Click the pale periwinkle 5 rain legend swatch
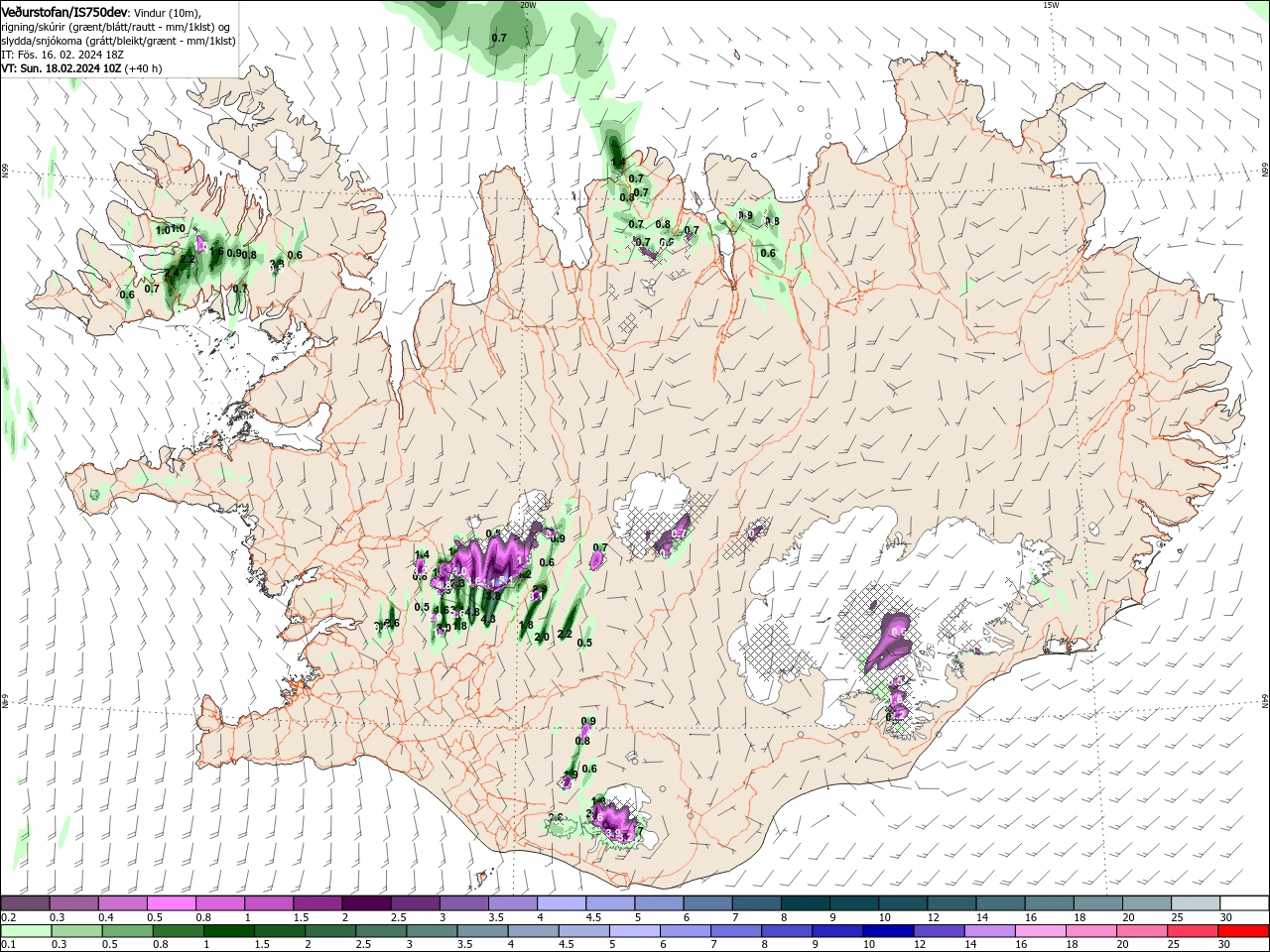The width and height of the screenshot is (1270, 952). [632, 931]
